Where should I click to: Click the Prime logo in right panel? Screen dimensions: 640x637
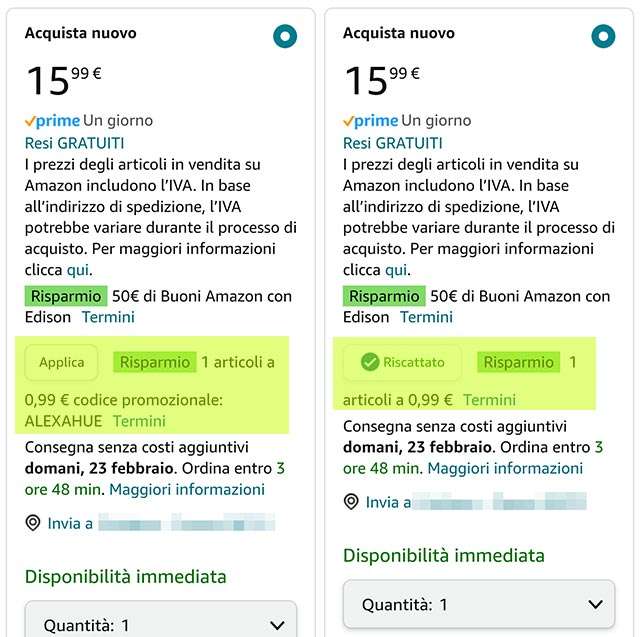(x=370, y=121)
